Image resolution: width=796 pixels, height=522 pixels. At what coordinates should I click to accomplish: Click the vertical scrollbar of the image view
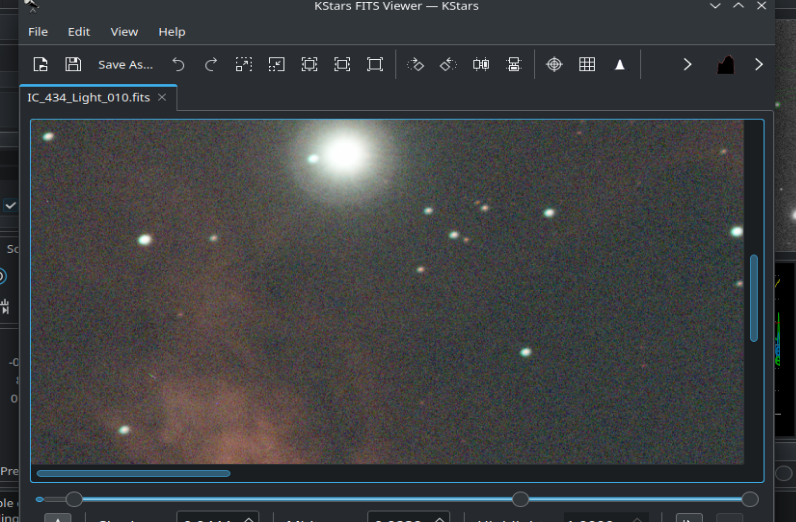754,298
